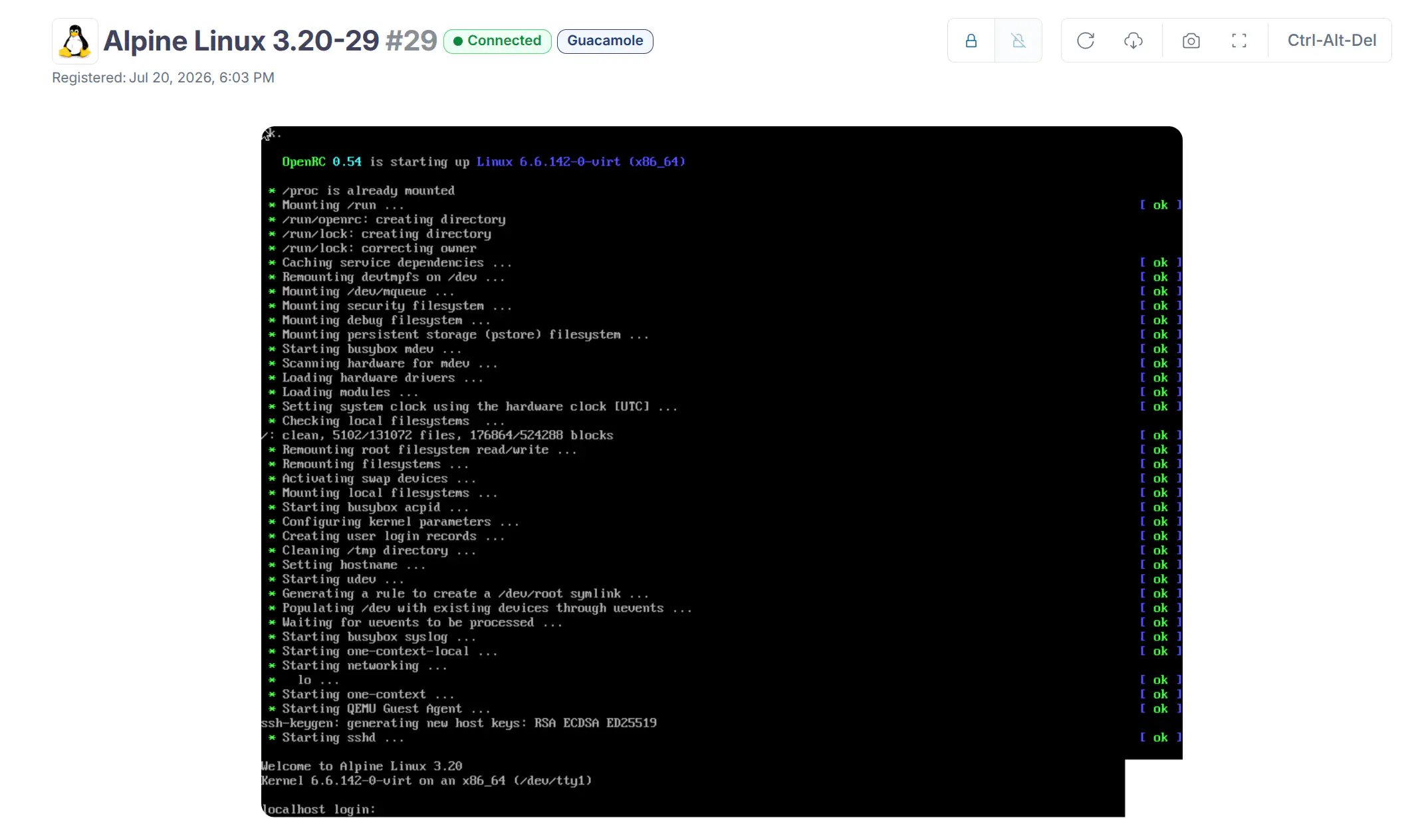Click the cloud download icon
Viewport: 1424px width, 840px height.
click(1133, 41)
